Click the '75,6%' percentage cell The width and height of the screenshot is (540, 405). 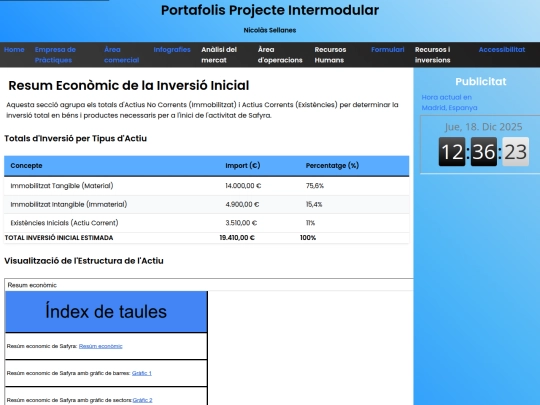(x=315, y=186)
